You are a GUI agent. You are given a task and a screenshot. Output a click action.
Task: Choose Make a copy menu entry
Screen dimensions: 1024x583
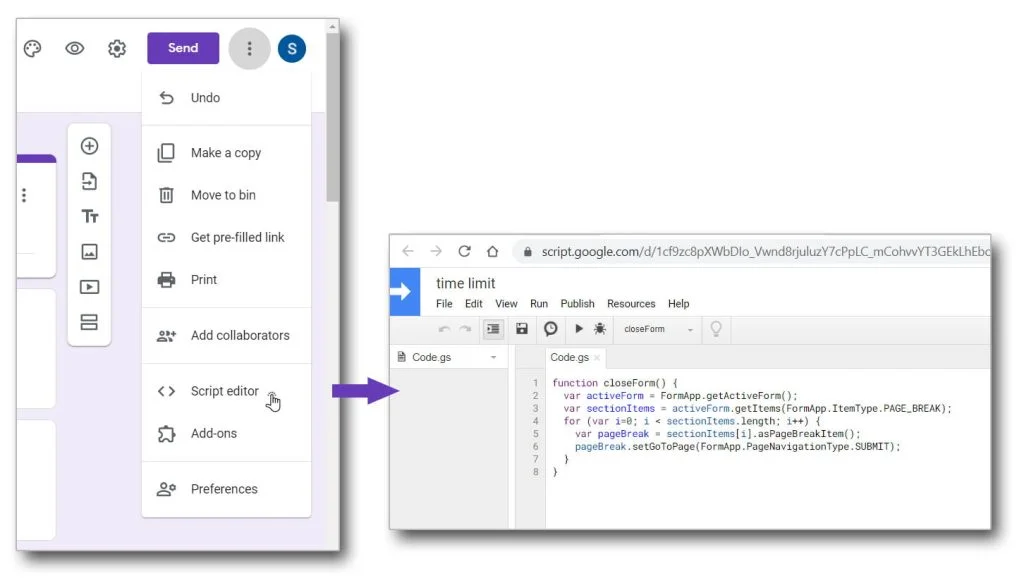pyautogui.click(x=226, y=153)
